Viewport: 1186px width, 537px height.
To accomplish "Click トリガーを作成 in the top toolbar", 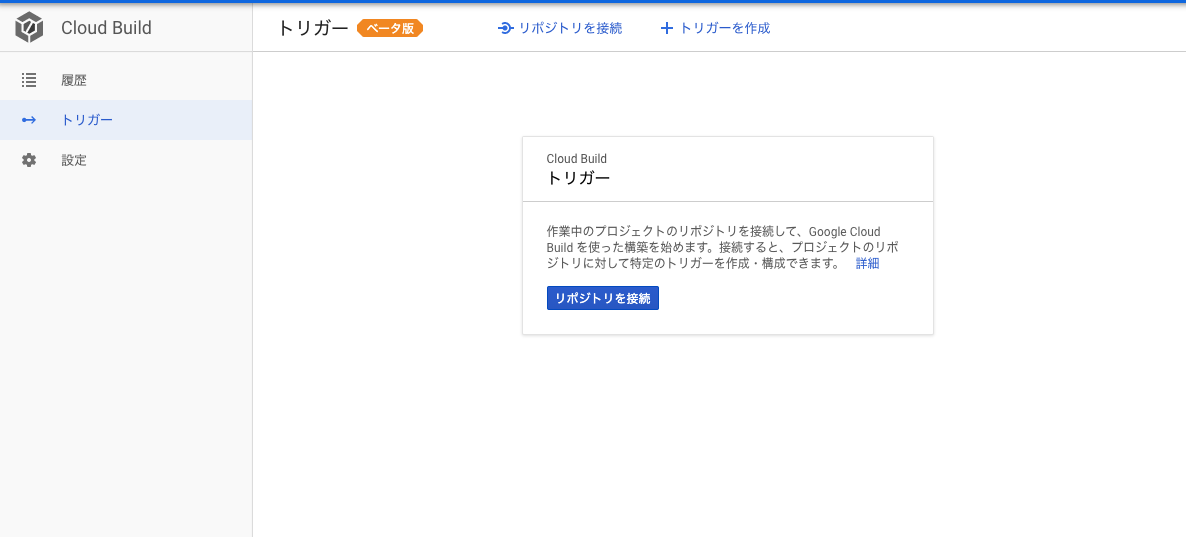I will (x=715, y=29).
